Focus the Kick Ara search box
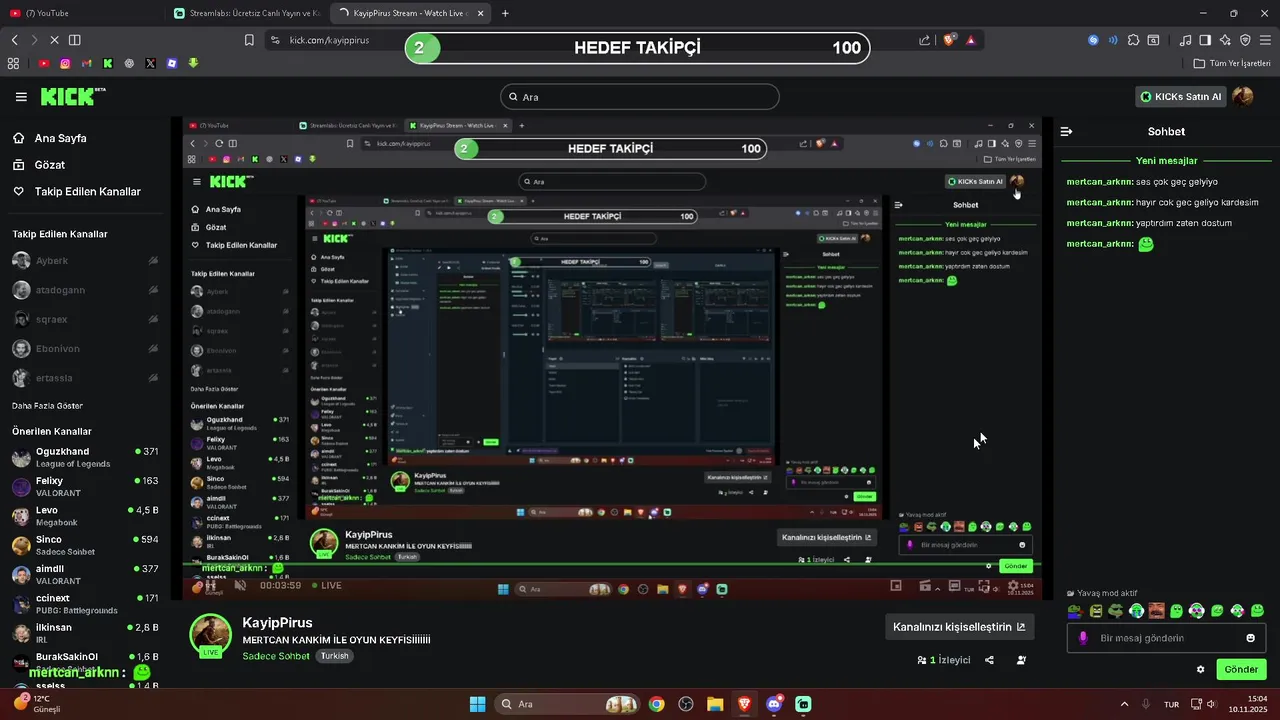1280x720 pixels. click(x=639, y=97)
